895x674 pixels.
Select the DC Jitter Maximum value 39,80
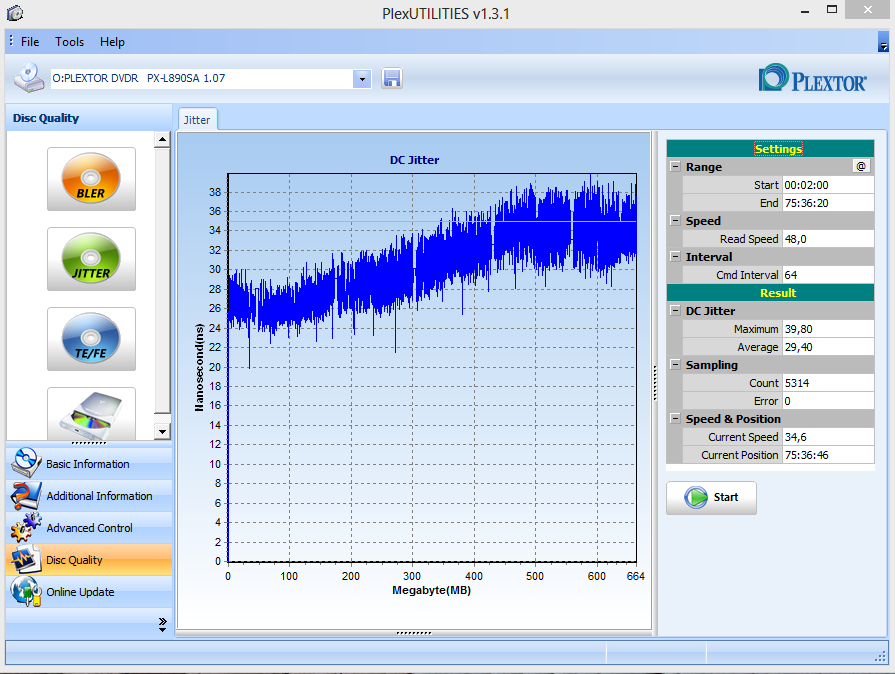coord(828,329)
